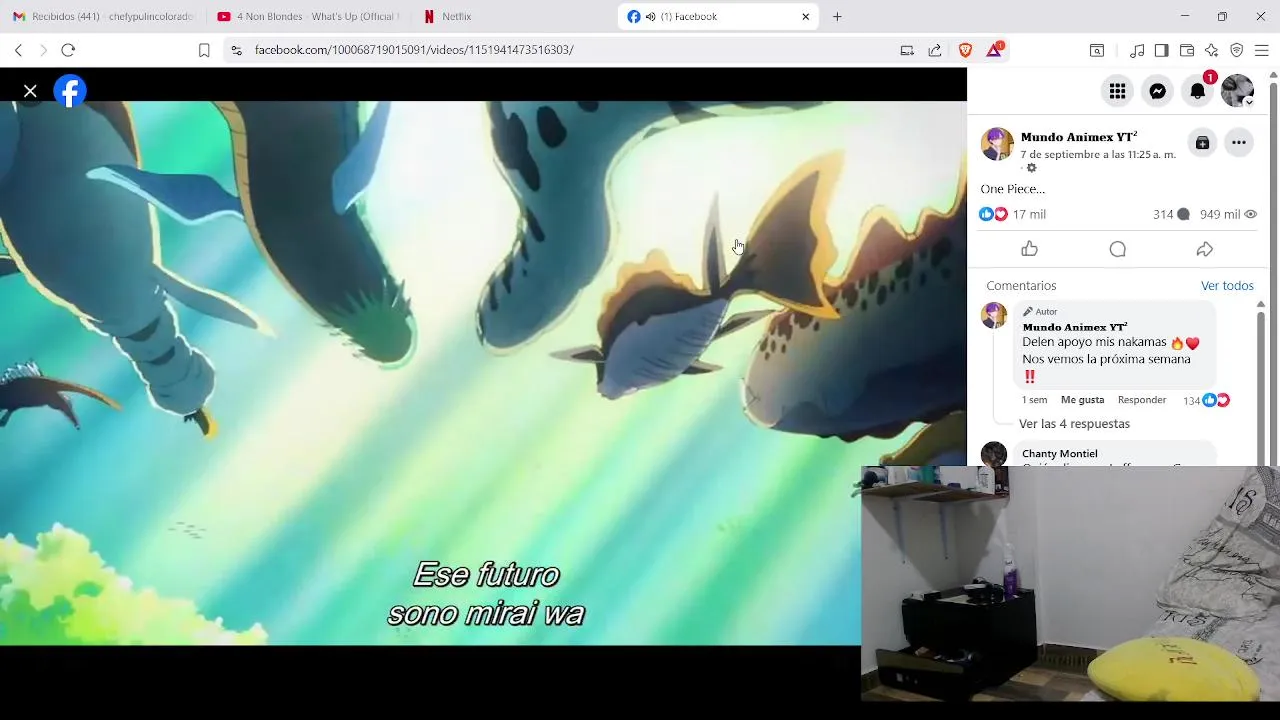This screenshot has width=1280, height=720.
Task: Reply with Responder on author's comment
Action: [1142, 400]
